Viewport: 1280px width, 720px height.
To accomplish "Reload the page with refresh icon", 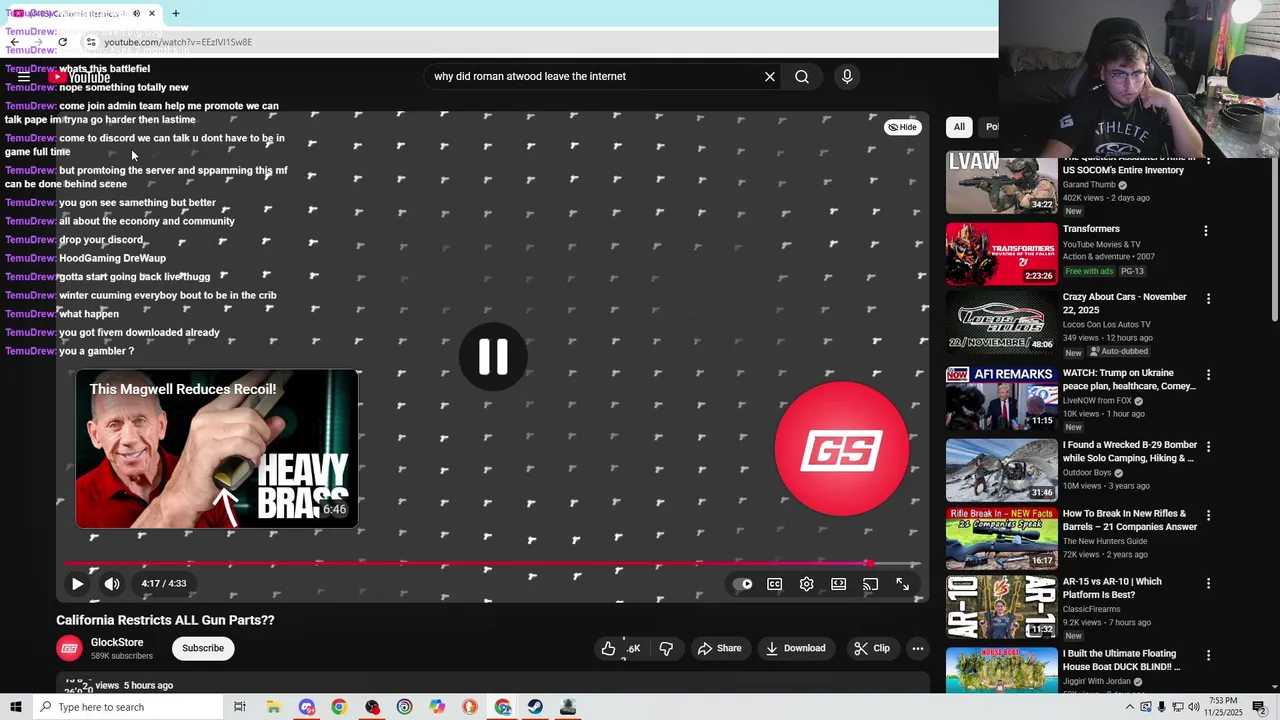I will 62,42.
